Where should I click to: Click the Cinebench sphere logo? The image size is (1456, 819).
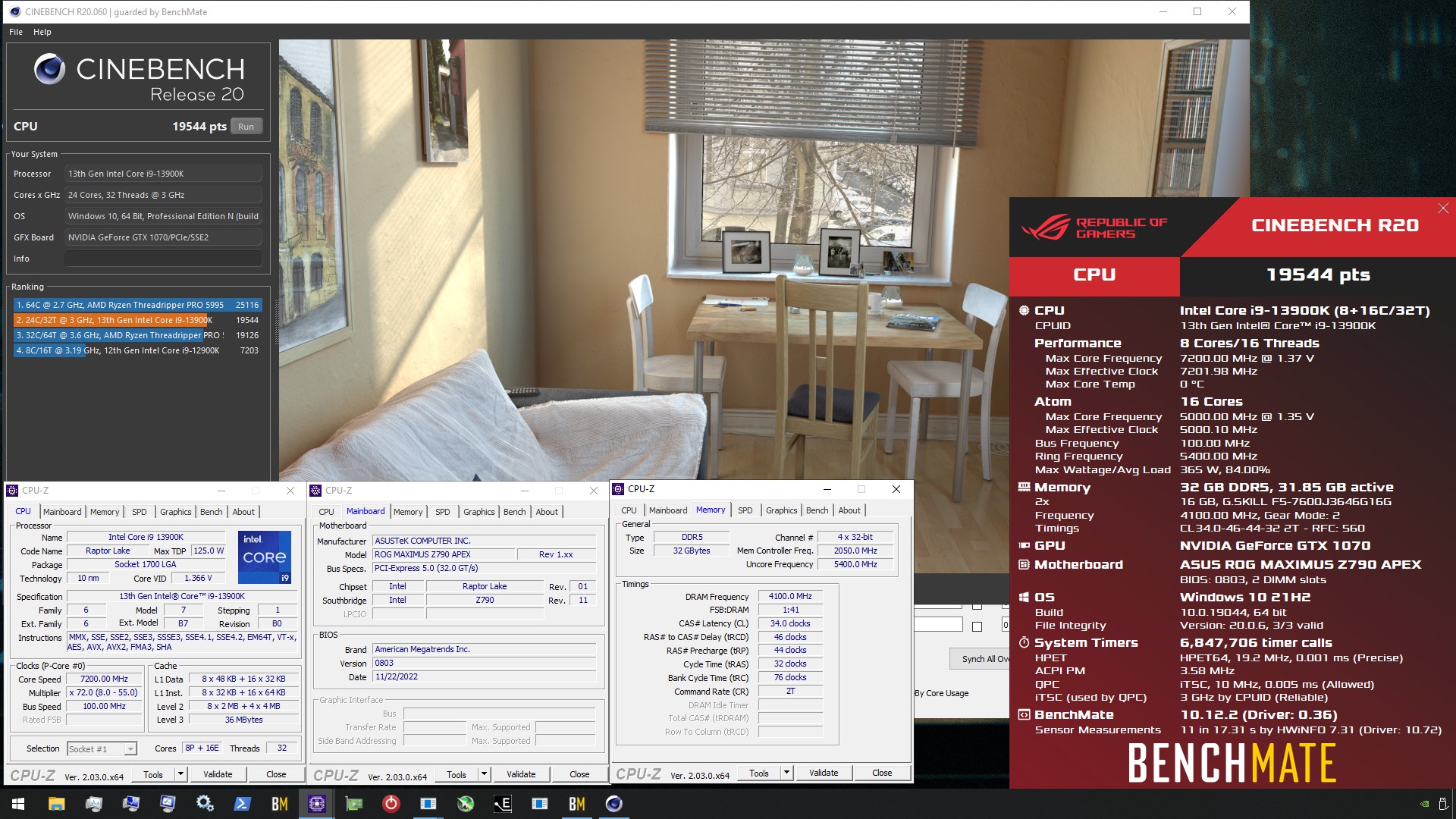click(x=49, y=70)
